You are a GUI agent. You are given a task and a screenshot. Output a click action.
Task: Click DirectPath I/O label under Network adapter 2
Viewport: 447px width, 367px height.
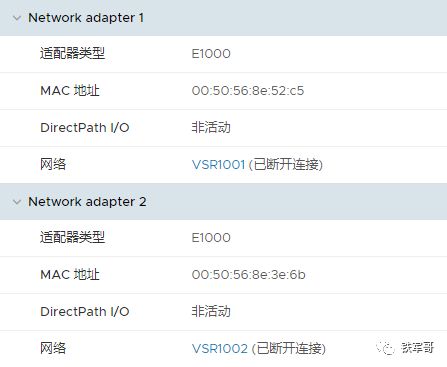click(x=85, y=311)
